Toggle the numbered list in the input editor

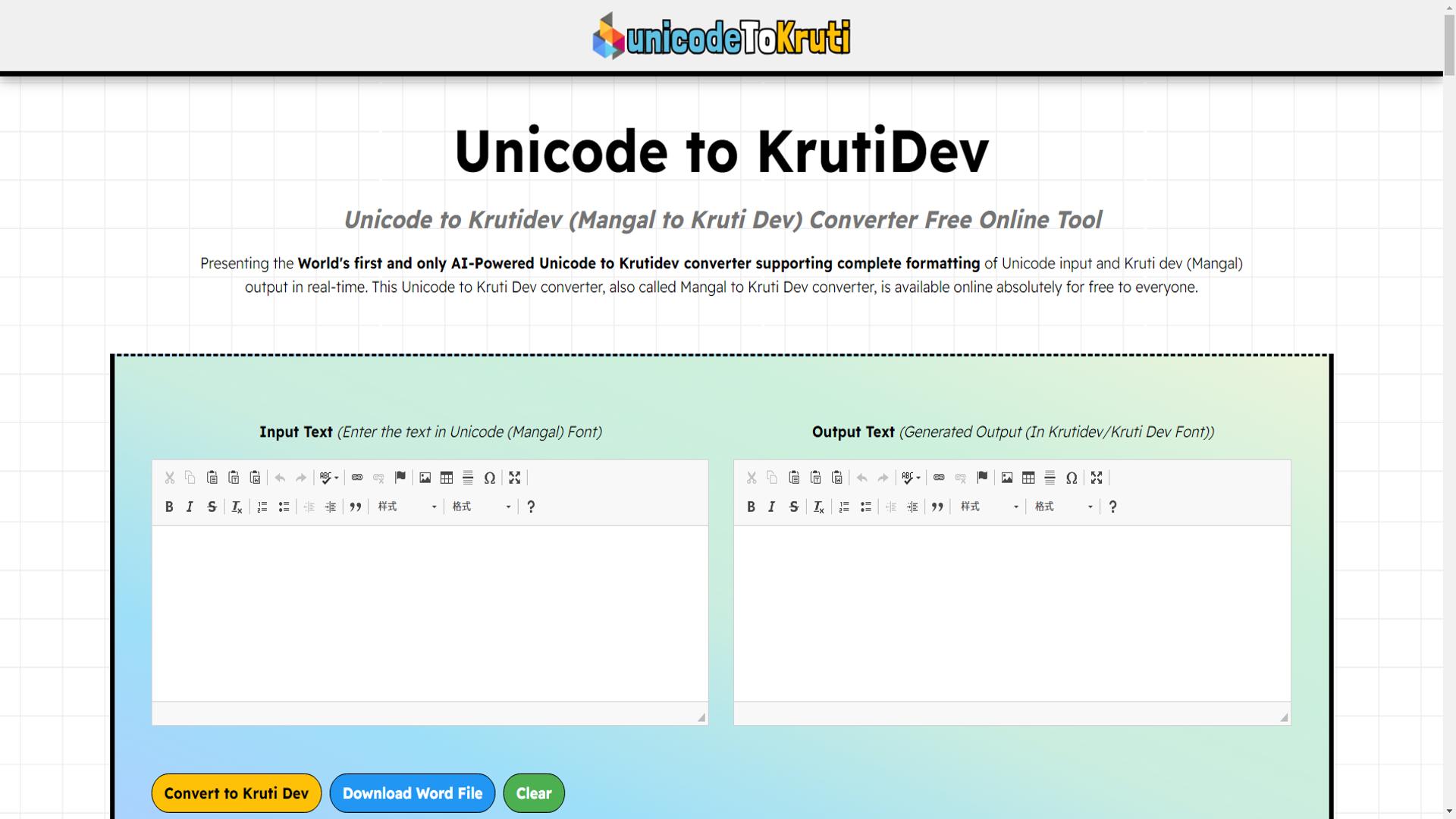point(262,507)
